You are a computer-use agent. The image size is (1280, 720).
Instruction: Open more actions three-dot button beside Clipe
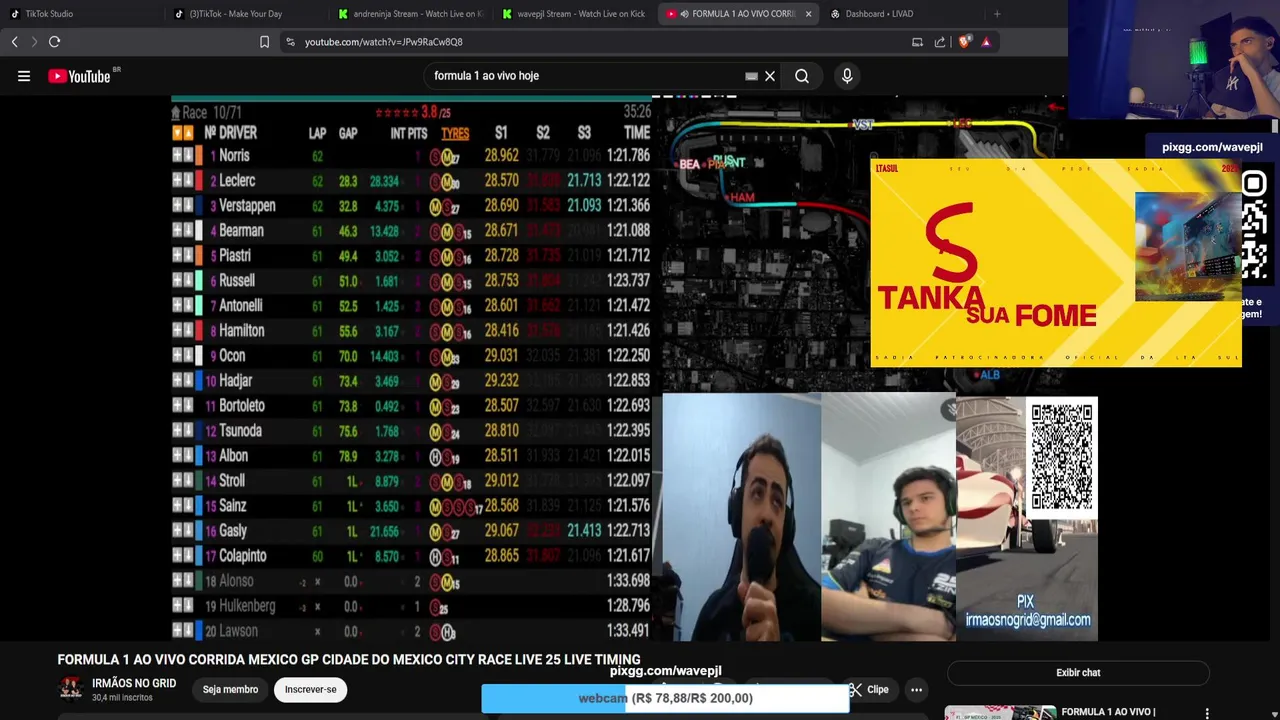(x=916, y=689)
